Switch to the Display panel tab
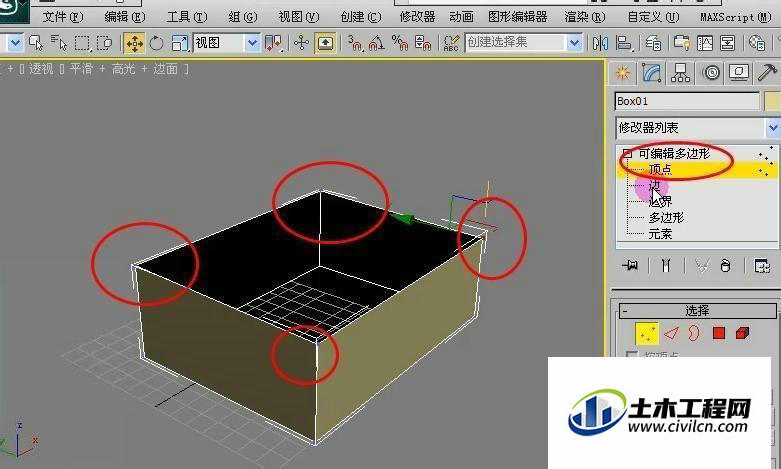The width and height of the screenshot is (781, 469). pyautogui.click(x=739, y=73)
